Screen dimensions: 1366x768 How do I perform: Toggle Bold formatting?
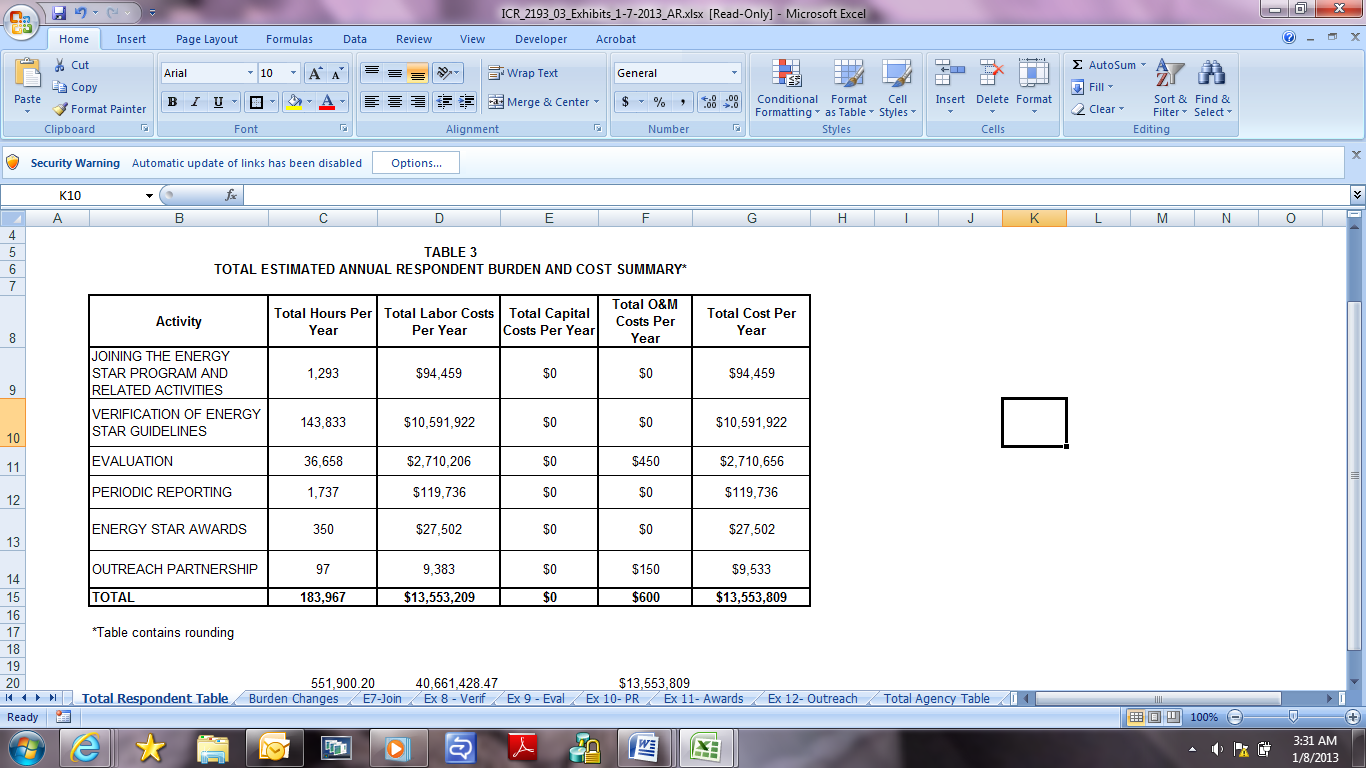click(172, 102)
